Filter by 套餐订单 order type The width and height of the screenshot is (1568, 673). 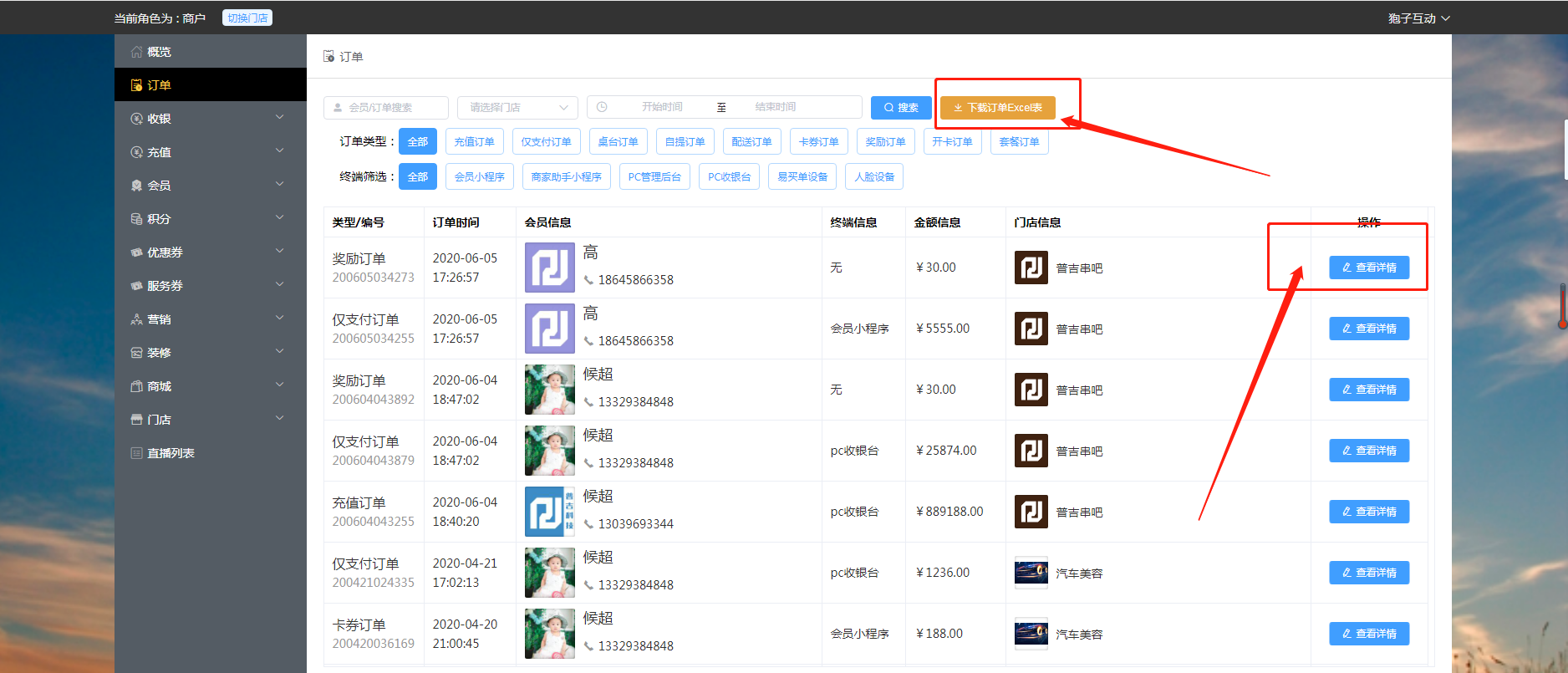click(1020, 142)
